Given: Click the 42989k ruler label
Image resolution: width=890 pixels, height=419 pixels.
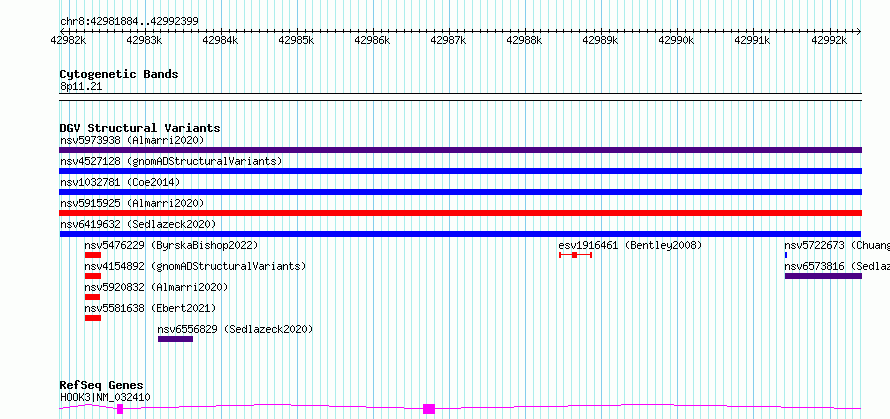Looking at the screenshot, I should pyautogui.click(x=601, y=40).
